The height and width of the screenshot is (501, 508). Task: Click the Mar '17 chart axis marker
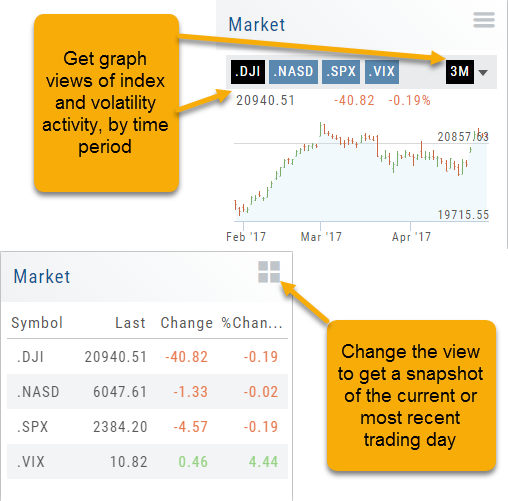click(321, 237)
